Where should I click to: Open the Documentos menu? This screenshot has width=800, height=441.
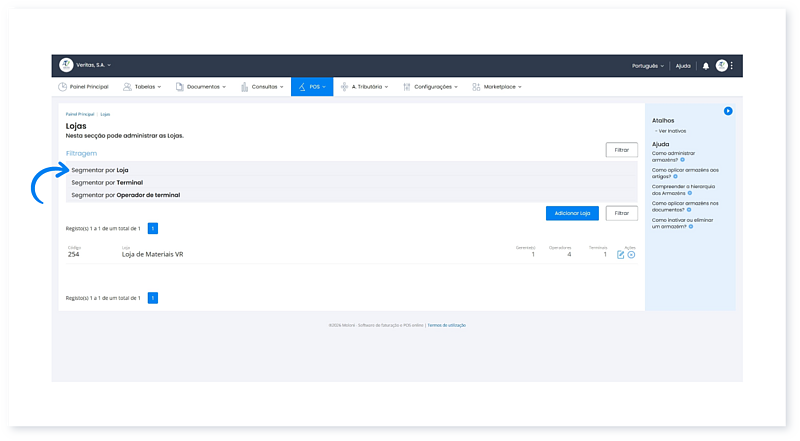(x=200, y=87)
